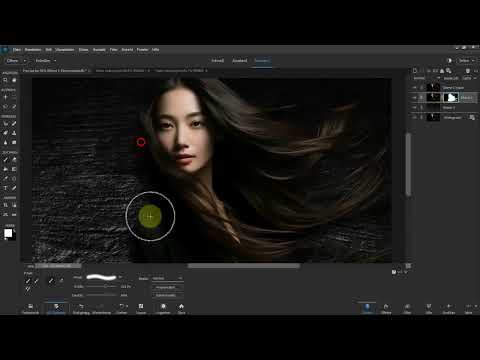Open the Filter menu
This screenshot has height=360, width=480.
[114, 50]
